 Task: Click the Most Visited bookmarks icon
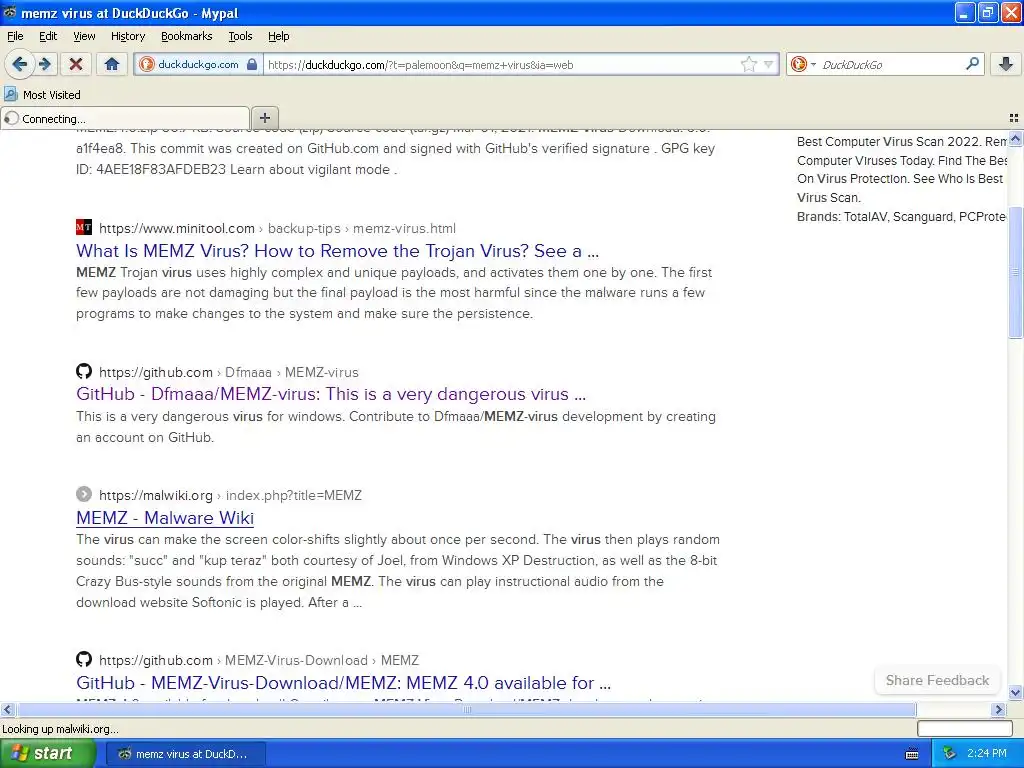(x=10, y=95)
